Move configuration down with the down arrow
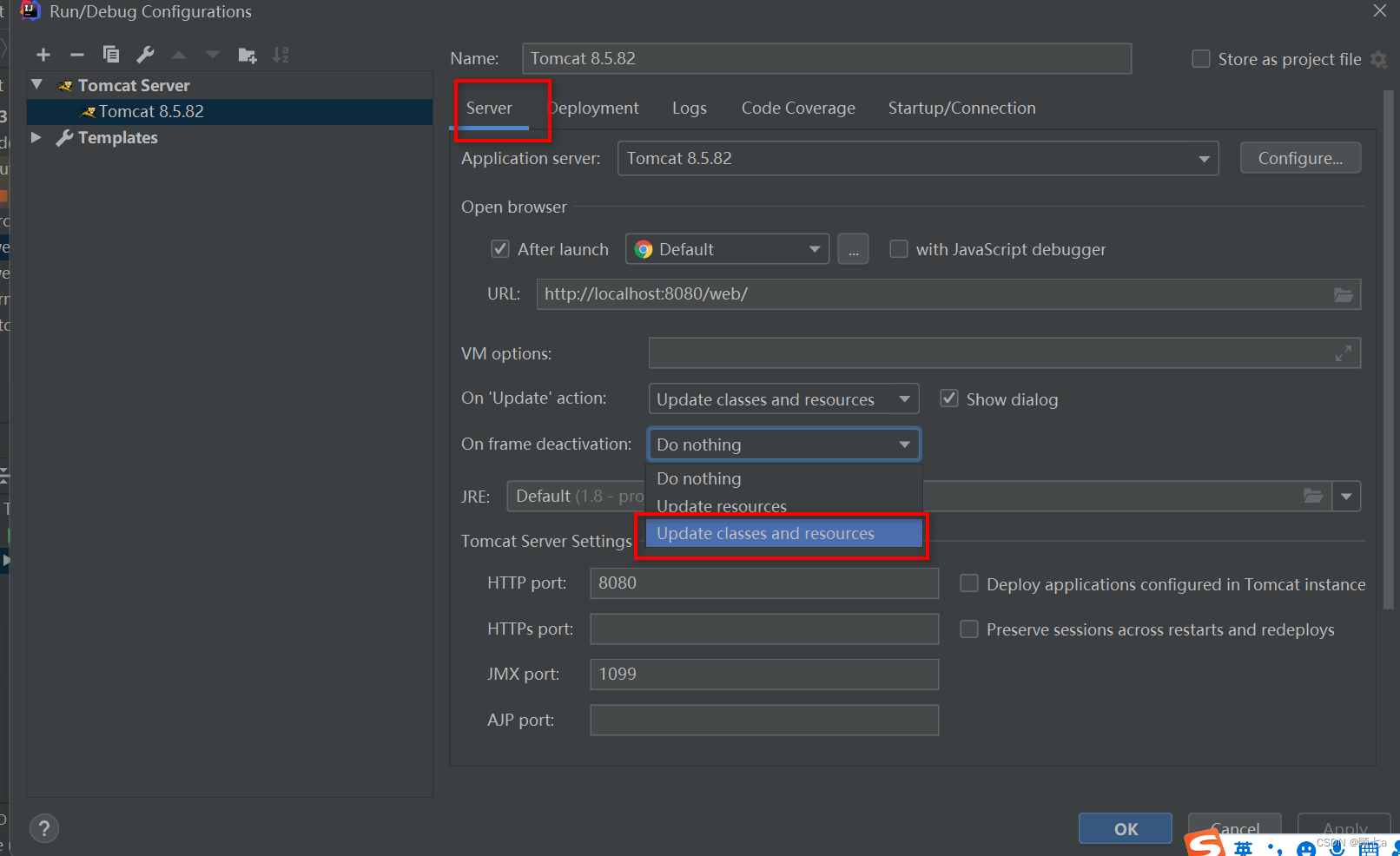This screenshot has height=856, width=1400. coord(213,55)
